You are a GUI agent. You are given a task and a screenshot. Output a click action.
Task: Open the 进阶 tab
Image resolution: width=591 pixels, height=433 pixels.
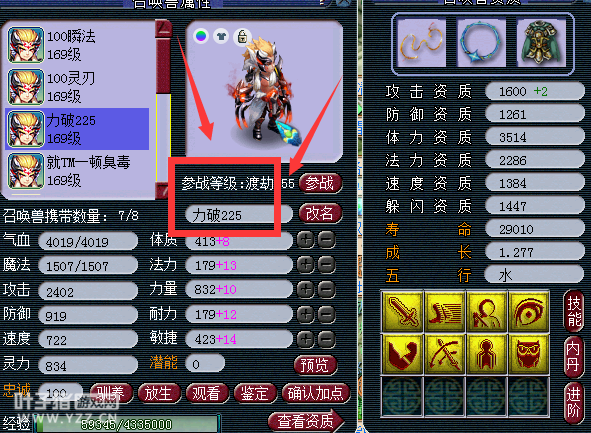pos(573,402)
